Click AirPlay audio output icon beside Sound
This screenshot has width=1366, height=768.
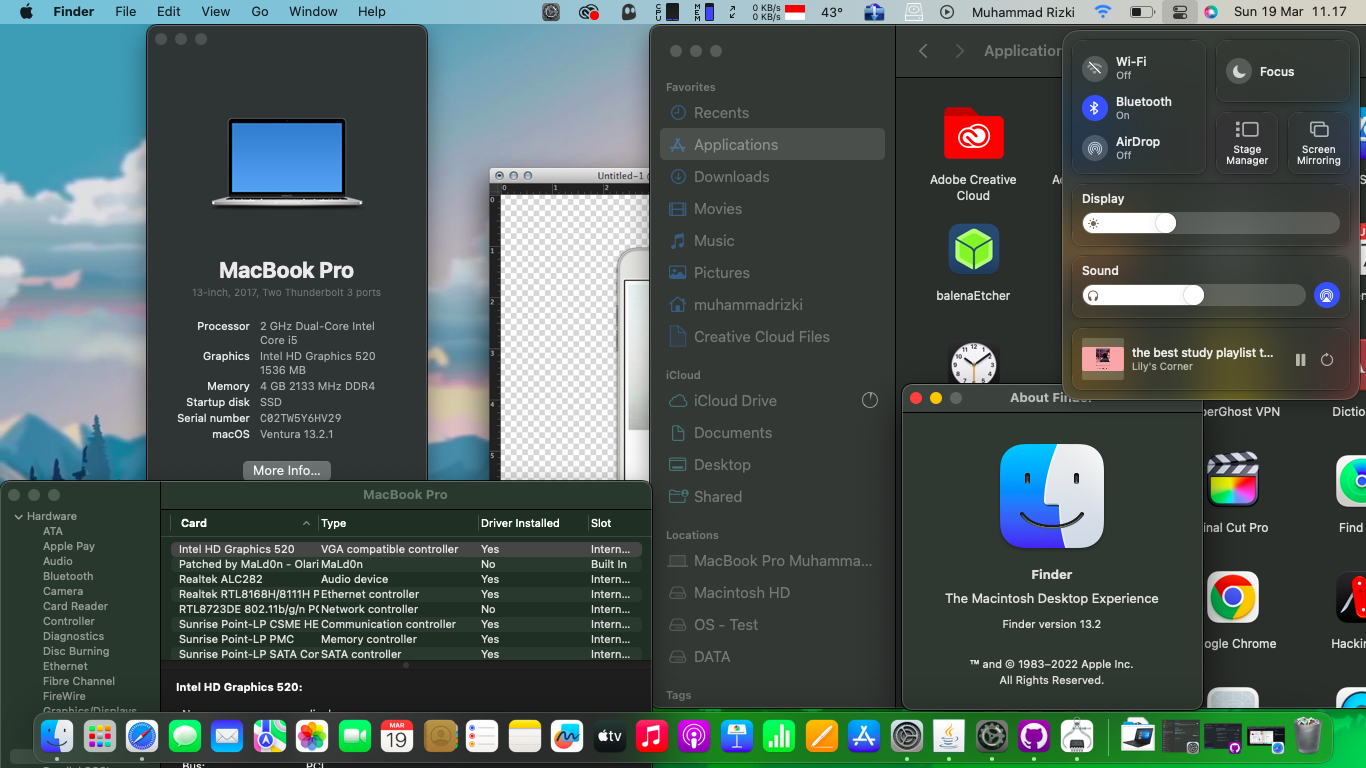1326,295
